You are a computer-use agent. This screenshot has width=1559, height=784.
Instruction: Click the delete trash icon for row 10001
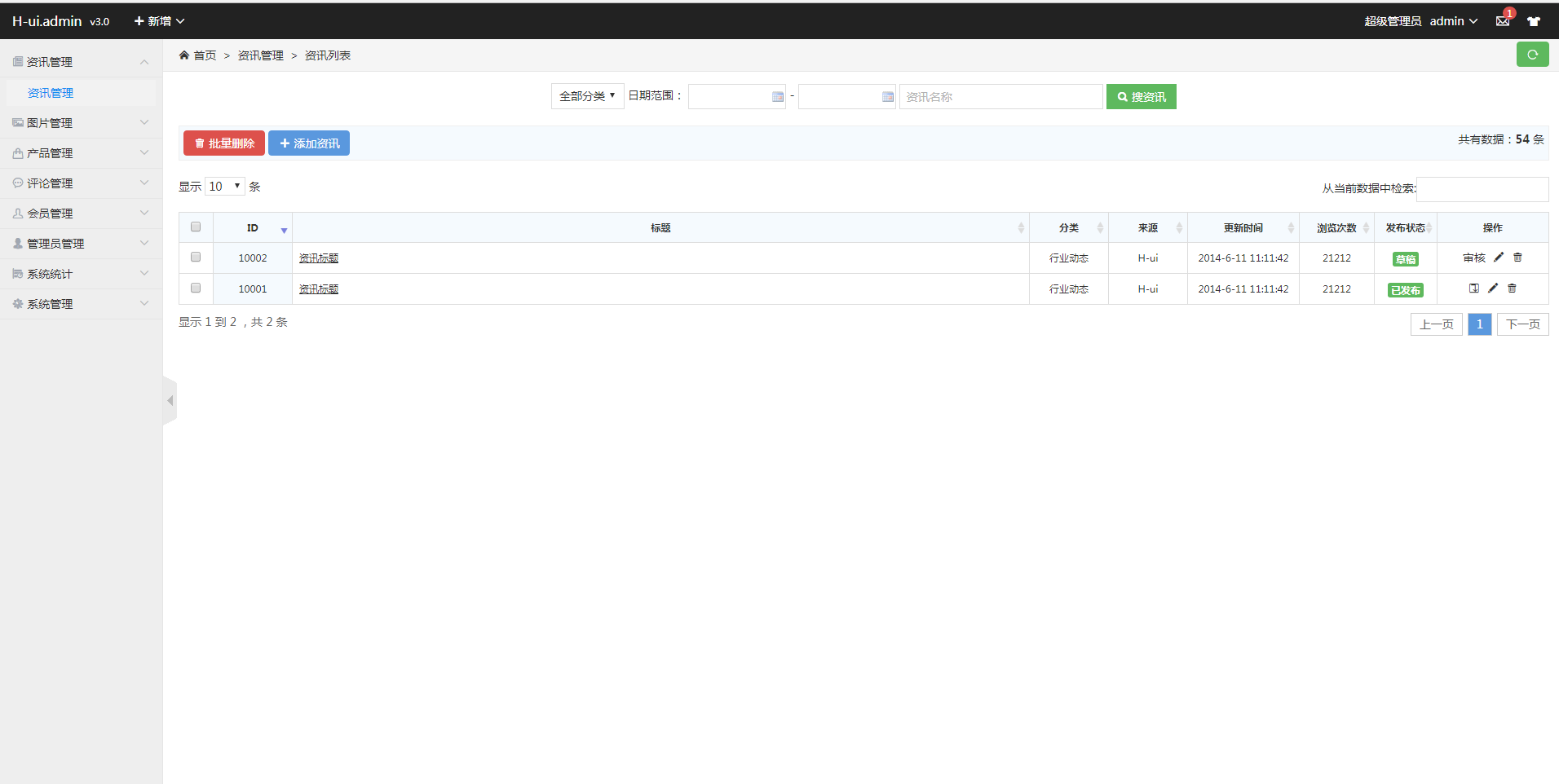pyautogui.click(x=1512, y=288)
